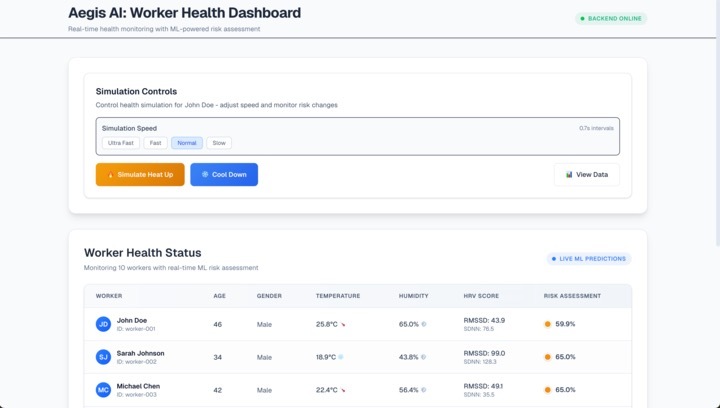Viewport: 720px width, 408px height.
Task: Start the Simulate Heat Up action
Action: [x=140, y=174]
